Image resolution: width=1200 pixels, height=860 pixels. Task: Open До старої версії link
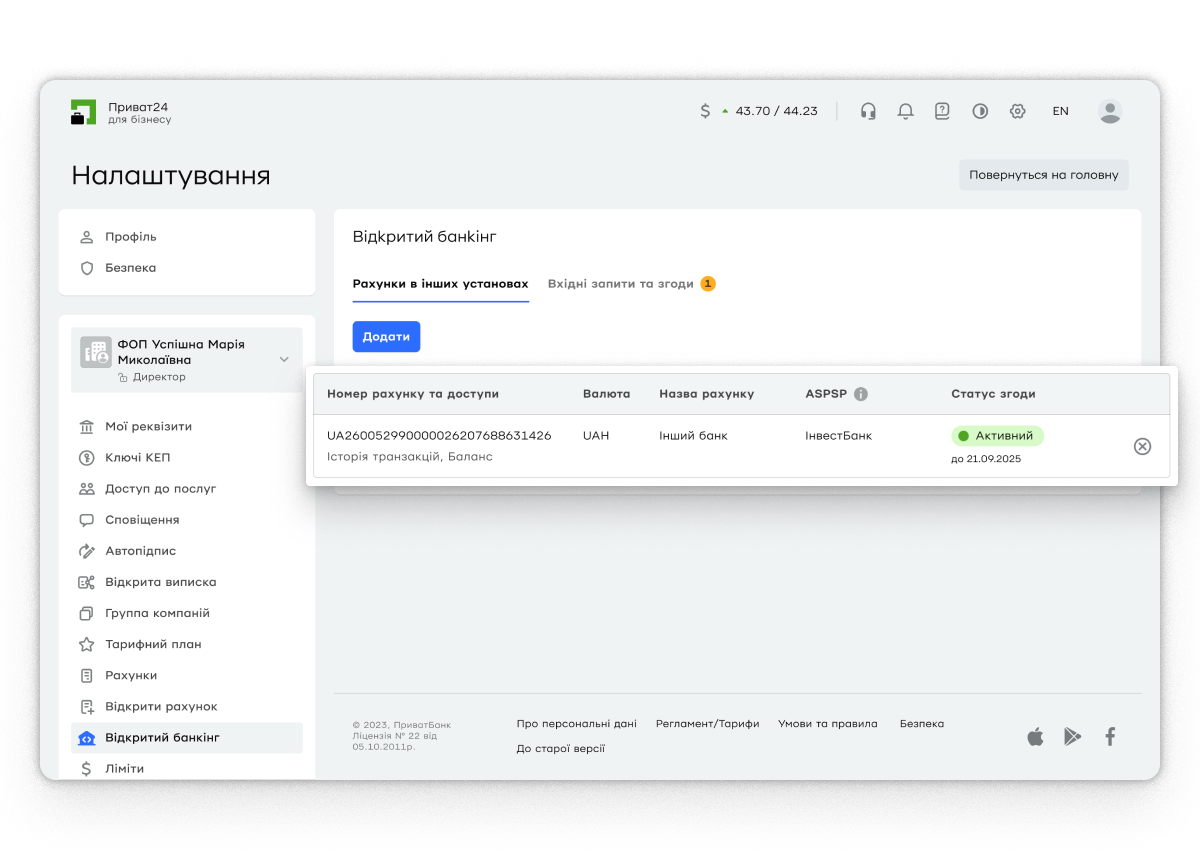tap(560, 749)
